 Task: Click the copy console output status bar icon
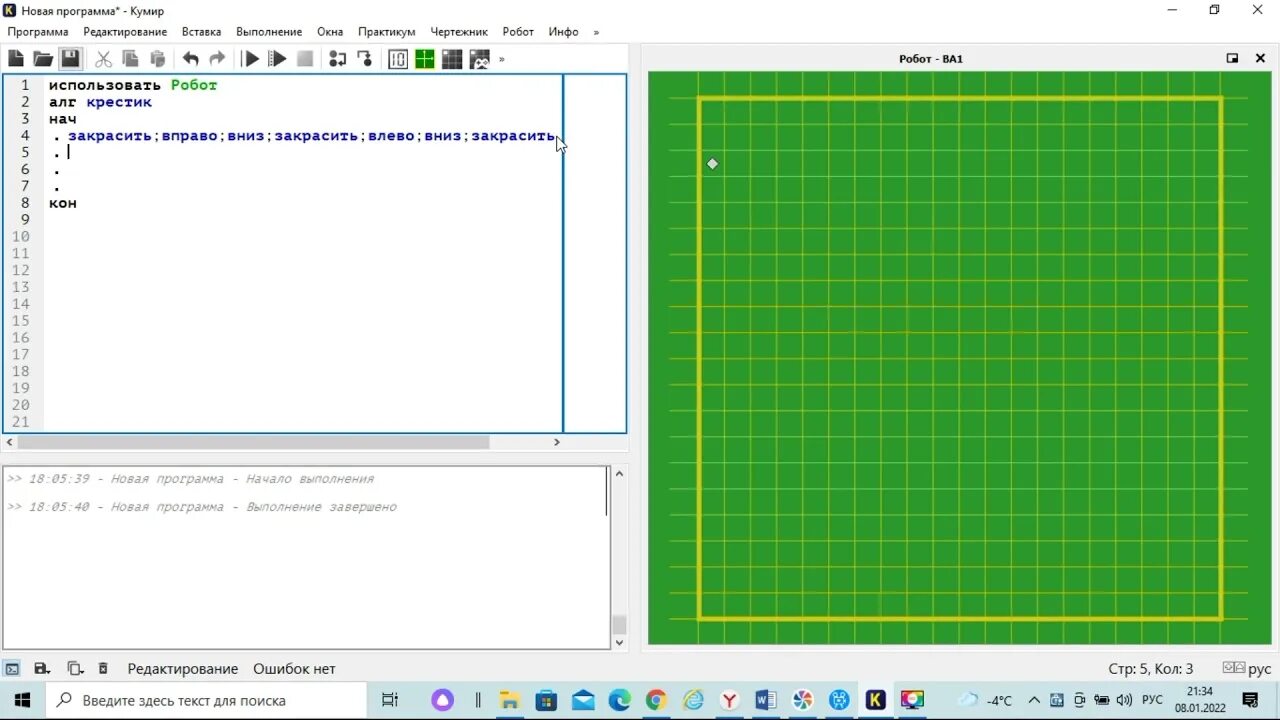coord(75,669)
